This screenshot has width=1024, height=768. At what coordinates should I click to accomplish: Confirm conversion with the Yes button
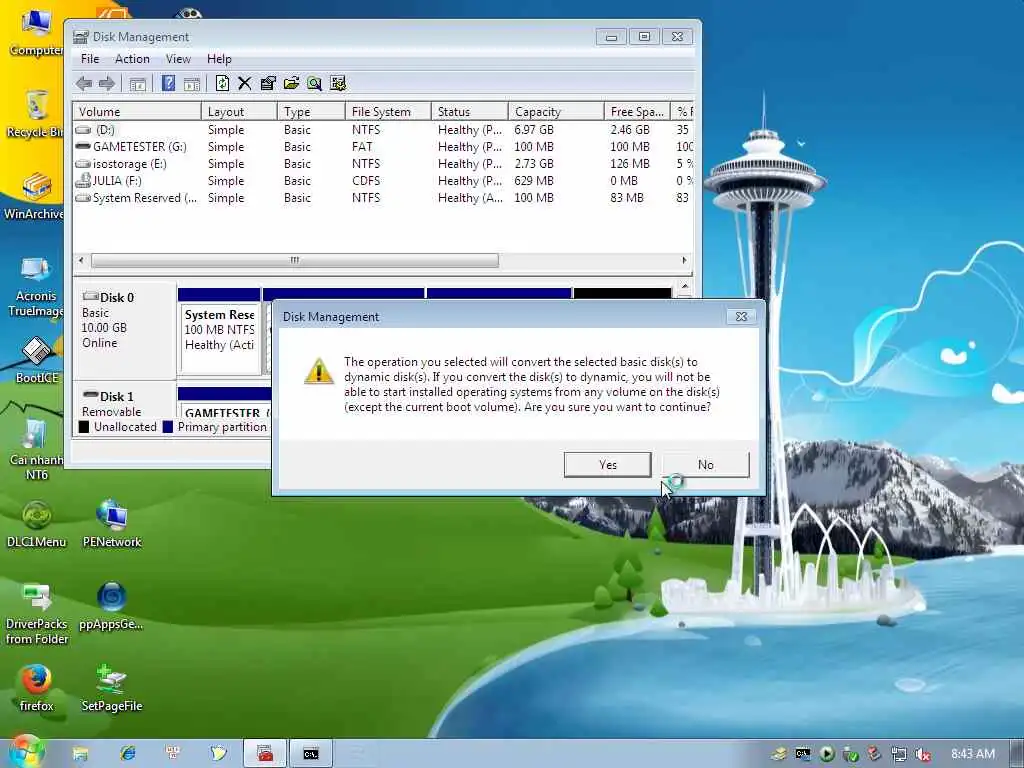point(607,464)
